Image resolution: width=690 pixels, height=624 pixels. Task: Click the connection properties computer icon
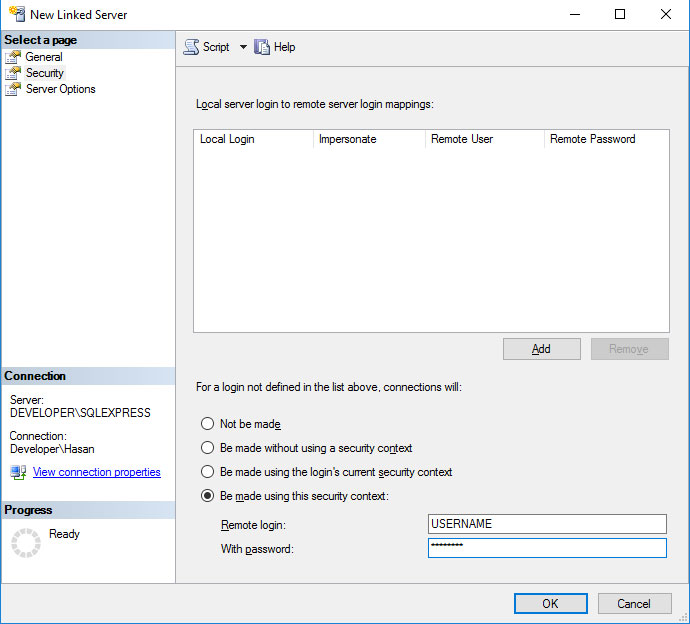[x=18, y=472]
